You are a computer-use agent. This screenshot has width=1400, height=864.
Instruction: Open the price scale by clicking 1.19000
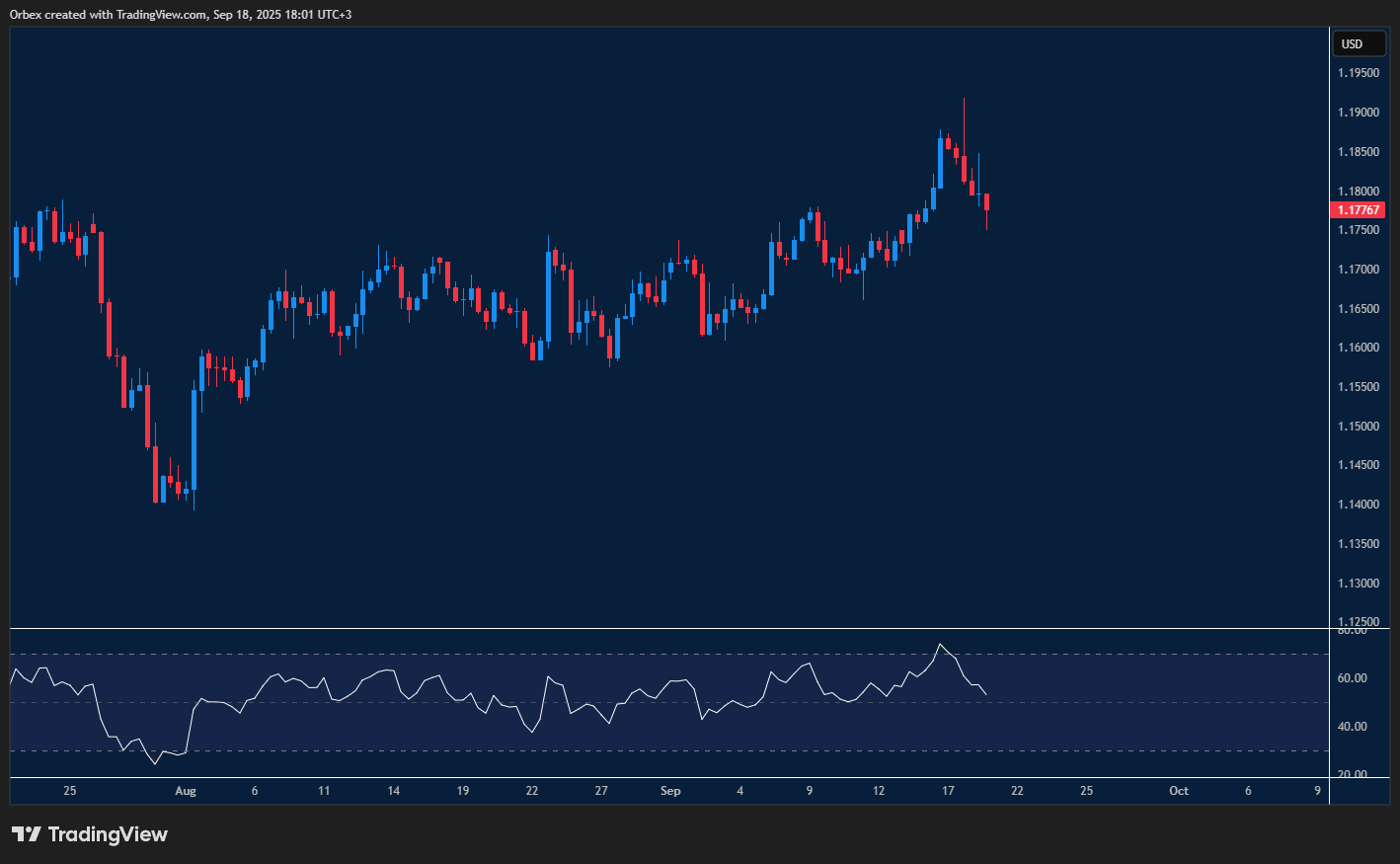pos(1357,112)
